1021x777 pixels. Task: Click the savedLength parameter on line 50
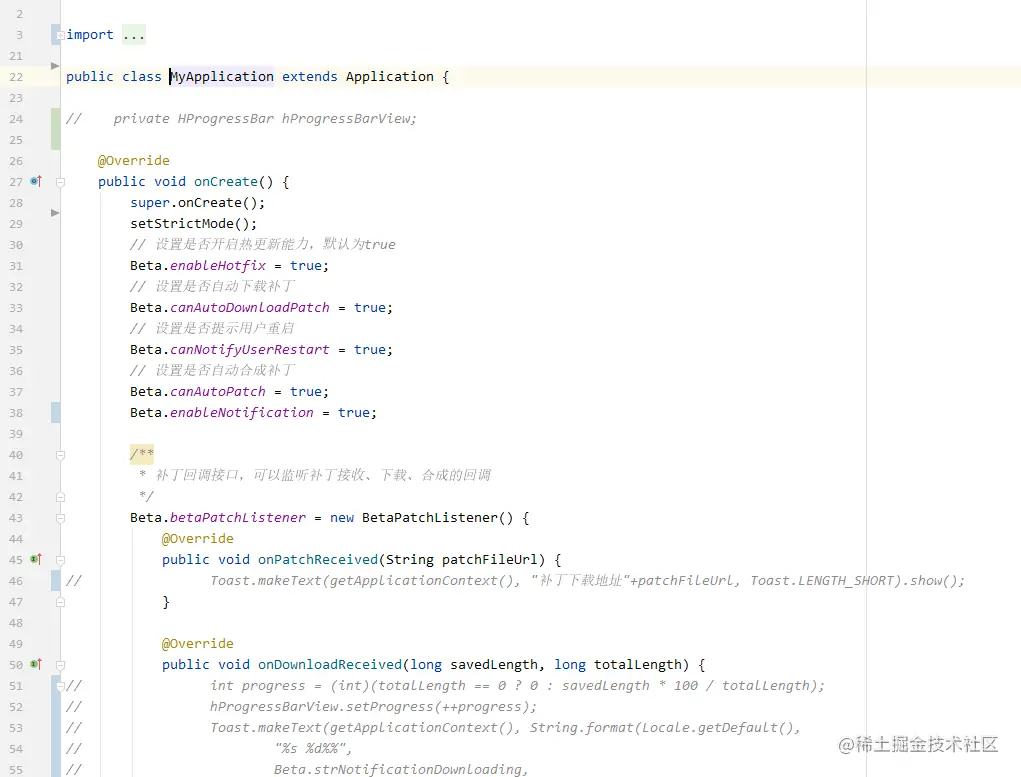(494, 664)
